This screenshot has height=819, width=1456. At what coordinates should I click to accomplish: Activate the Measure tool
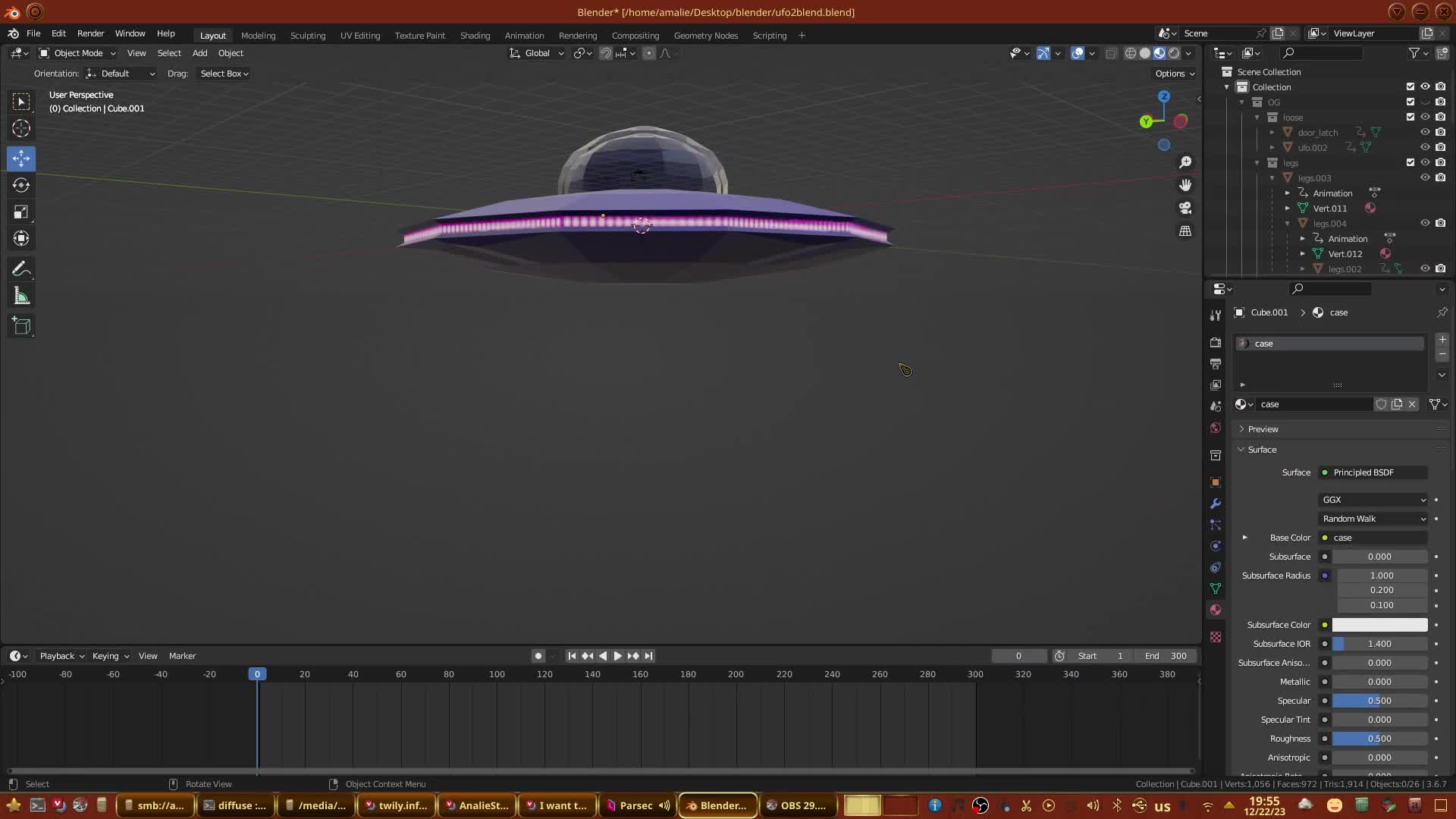[x=21, y=297]
